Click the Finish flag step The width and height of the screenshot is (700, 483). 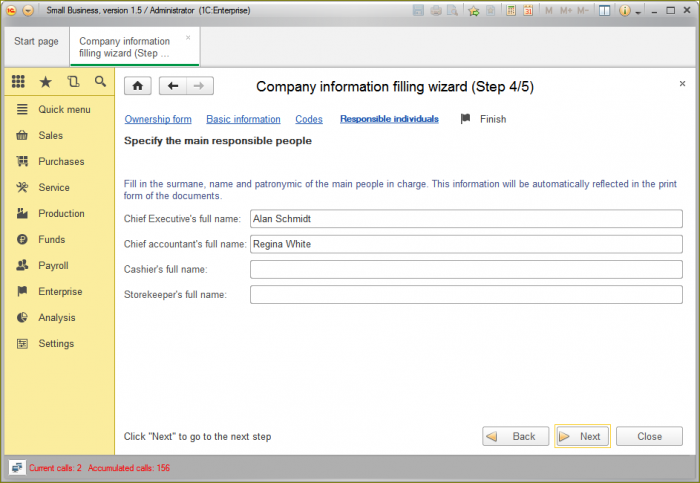click(x=483, y=119)
